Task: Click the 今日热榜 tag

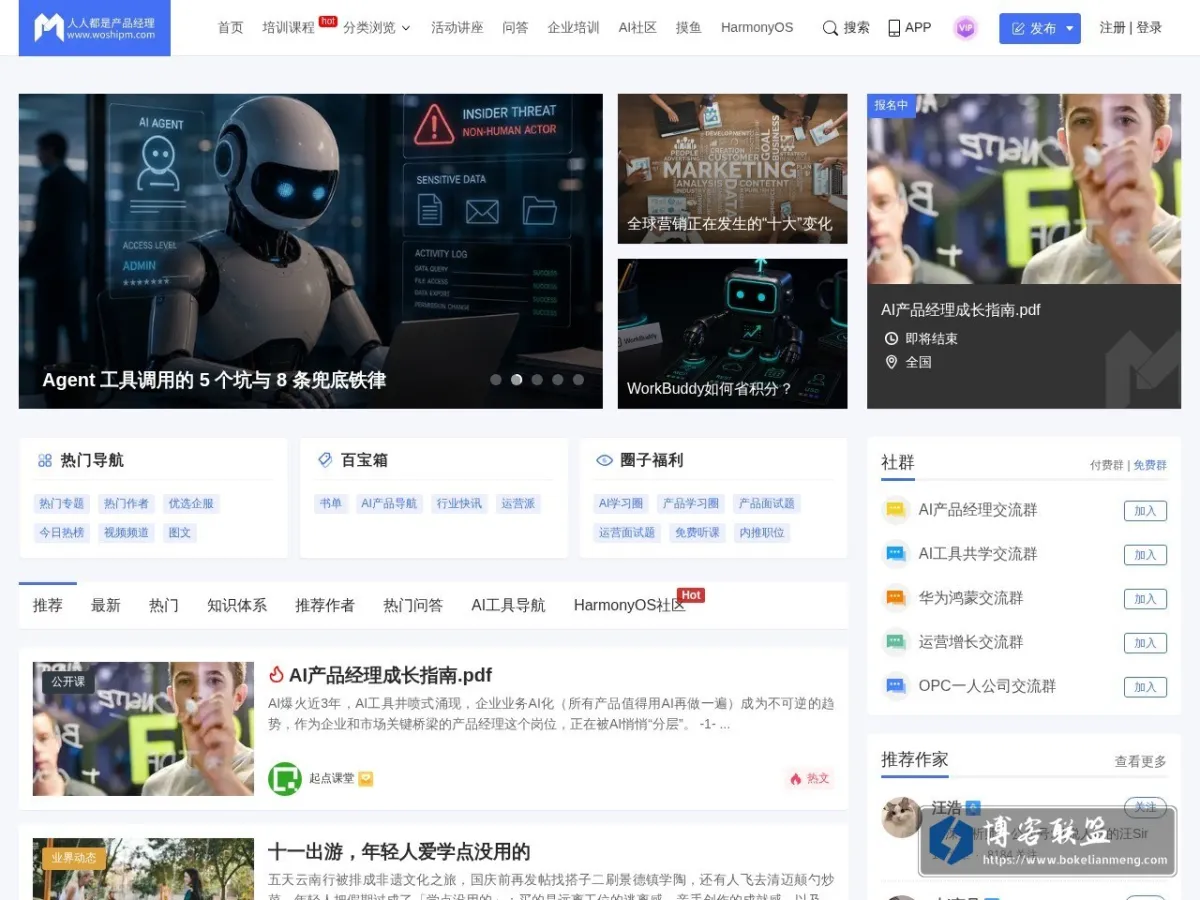Action: (x=62, y=533)
